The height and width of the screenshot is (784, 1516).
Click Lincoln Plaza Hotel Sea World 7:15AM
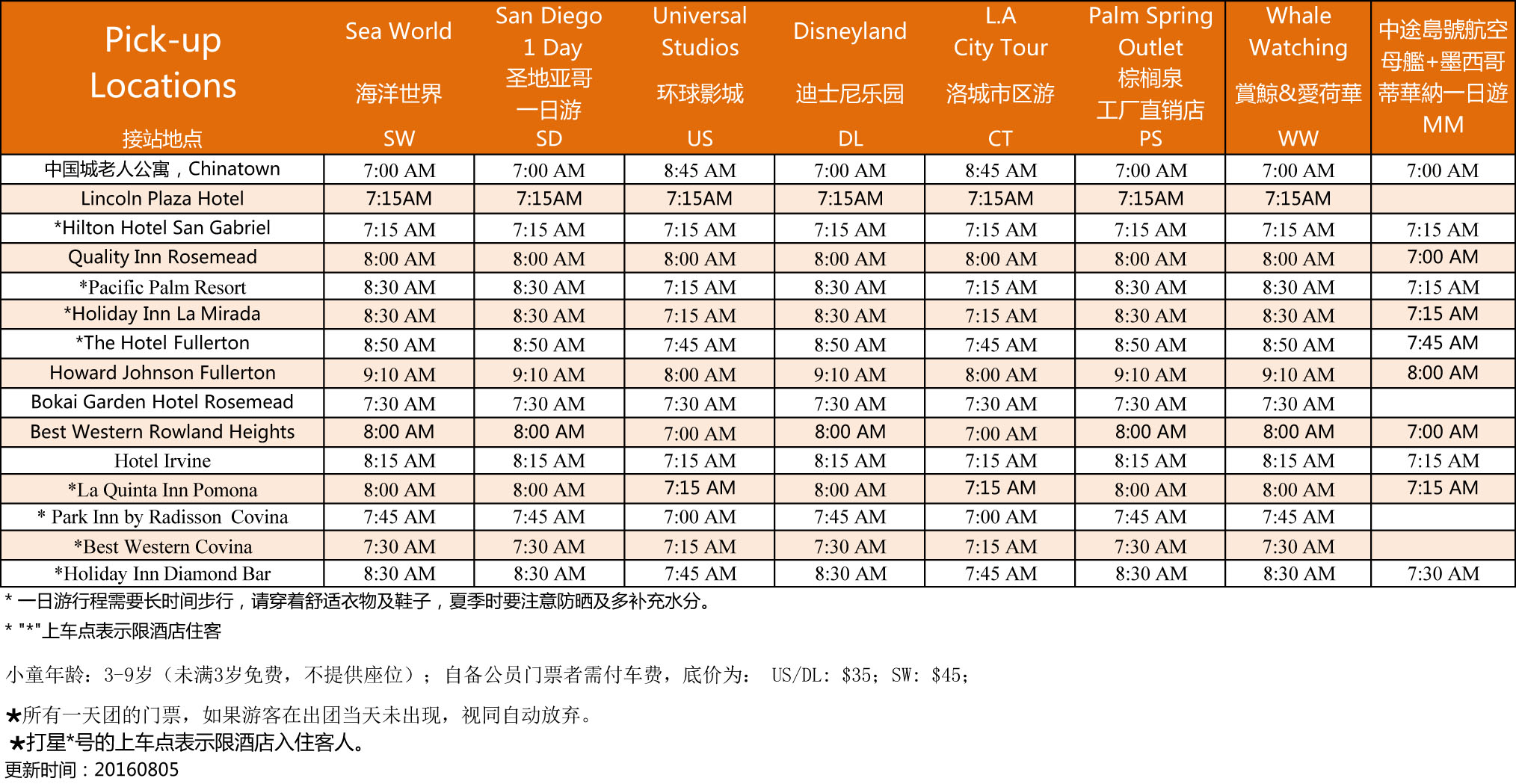tap(398, 199)
